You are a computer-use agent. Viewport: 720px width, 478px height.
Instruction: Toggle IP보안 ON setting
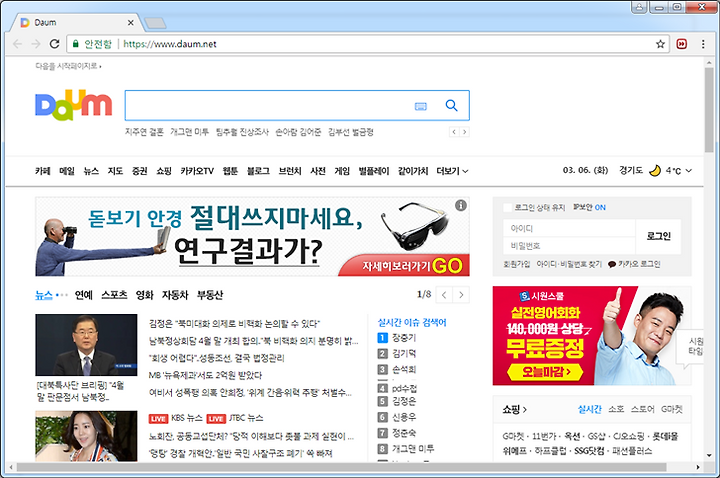[589, 208]
